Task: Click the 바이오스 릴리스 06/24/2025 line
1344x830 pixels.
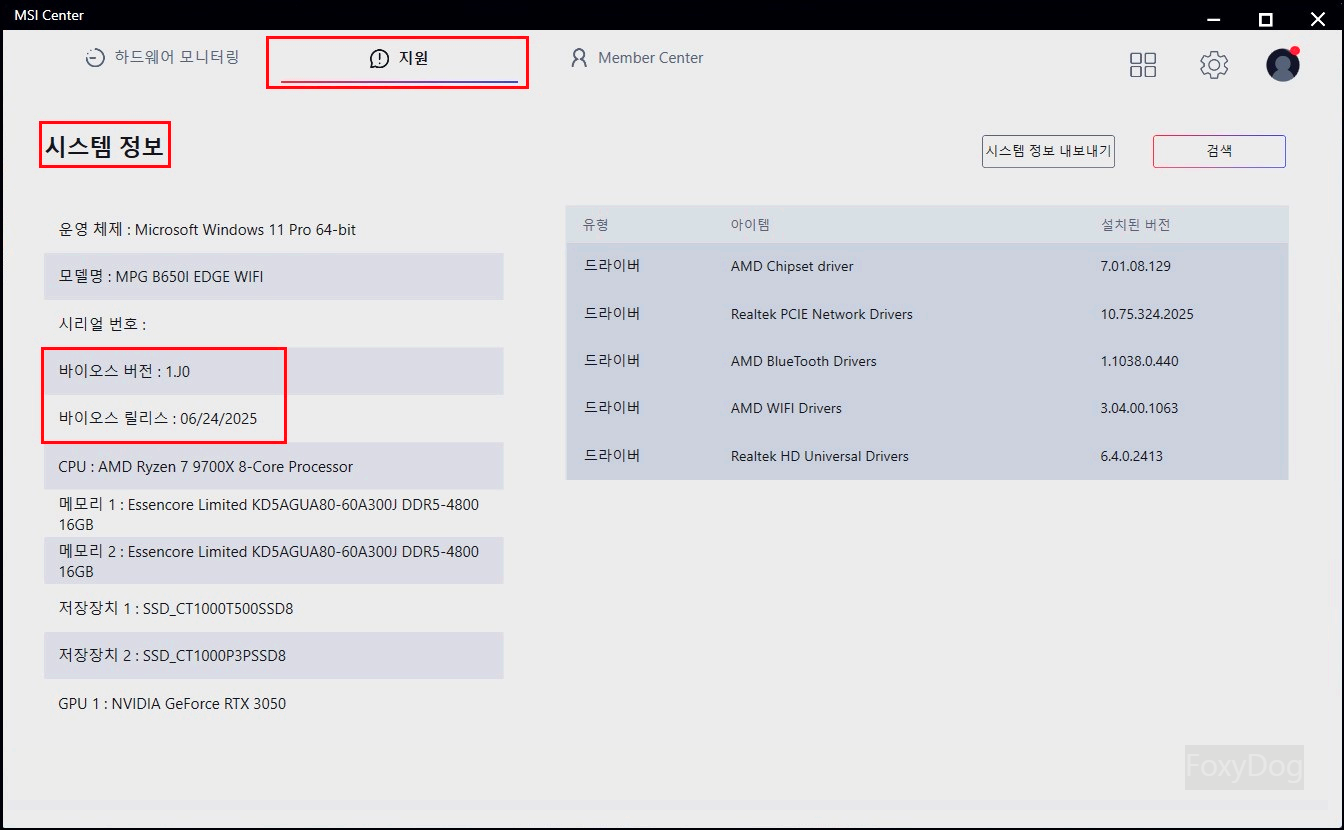Action: tap(273, 418)
